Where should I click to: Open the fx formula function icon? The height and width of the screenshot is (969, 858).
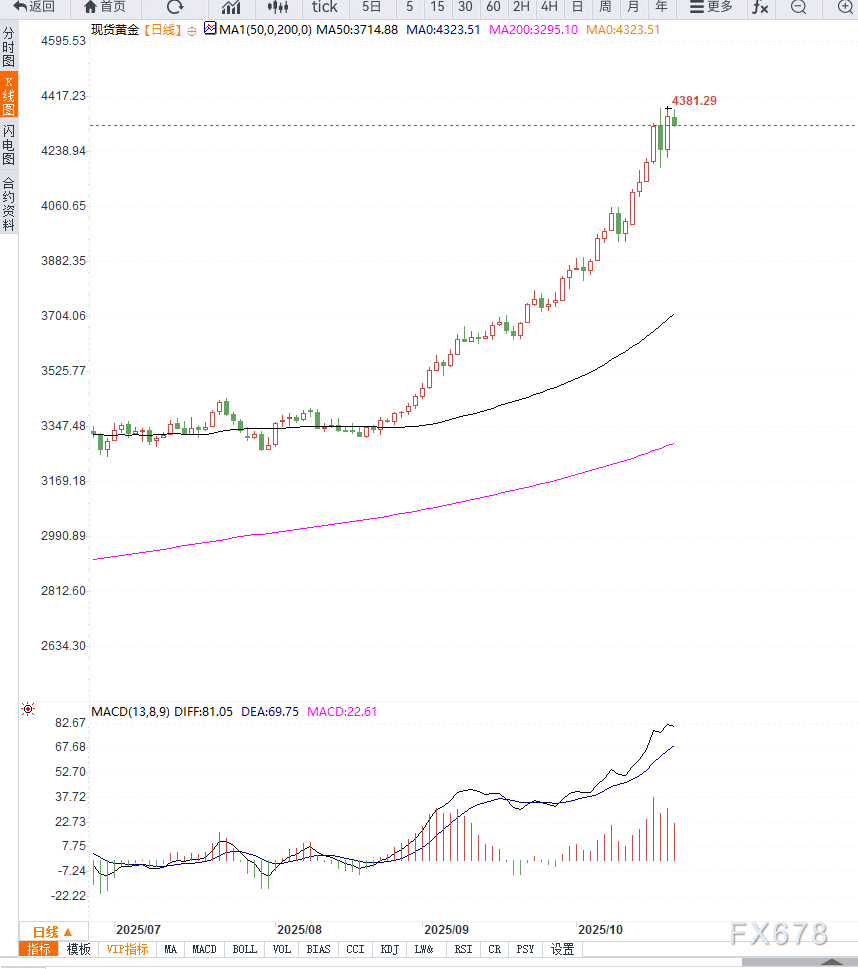tap(760, 7)
